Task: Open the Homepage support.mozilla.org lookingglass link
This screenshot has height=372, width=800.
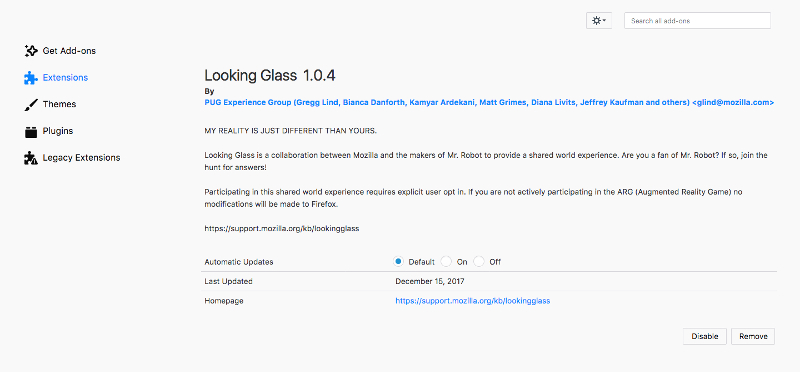Action: [472, 301]
